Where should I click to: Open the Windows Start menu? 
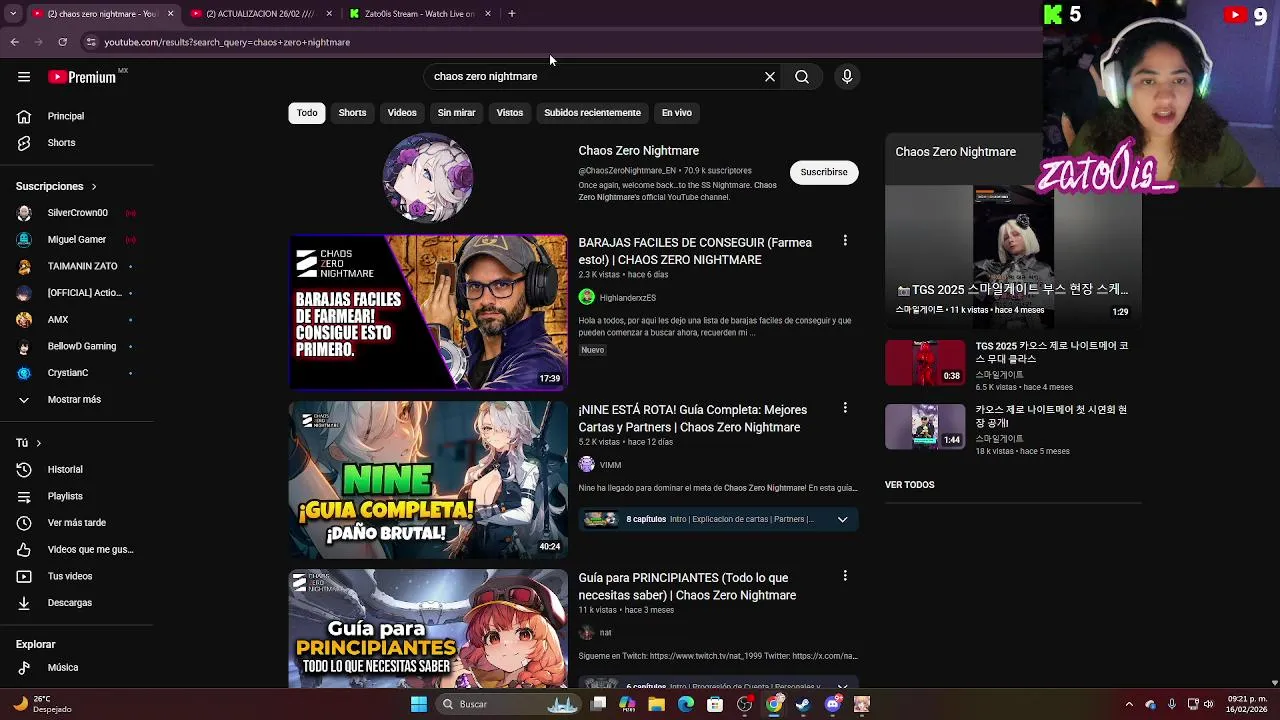pyautogui.click(x=419, y=704)
